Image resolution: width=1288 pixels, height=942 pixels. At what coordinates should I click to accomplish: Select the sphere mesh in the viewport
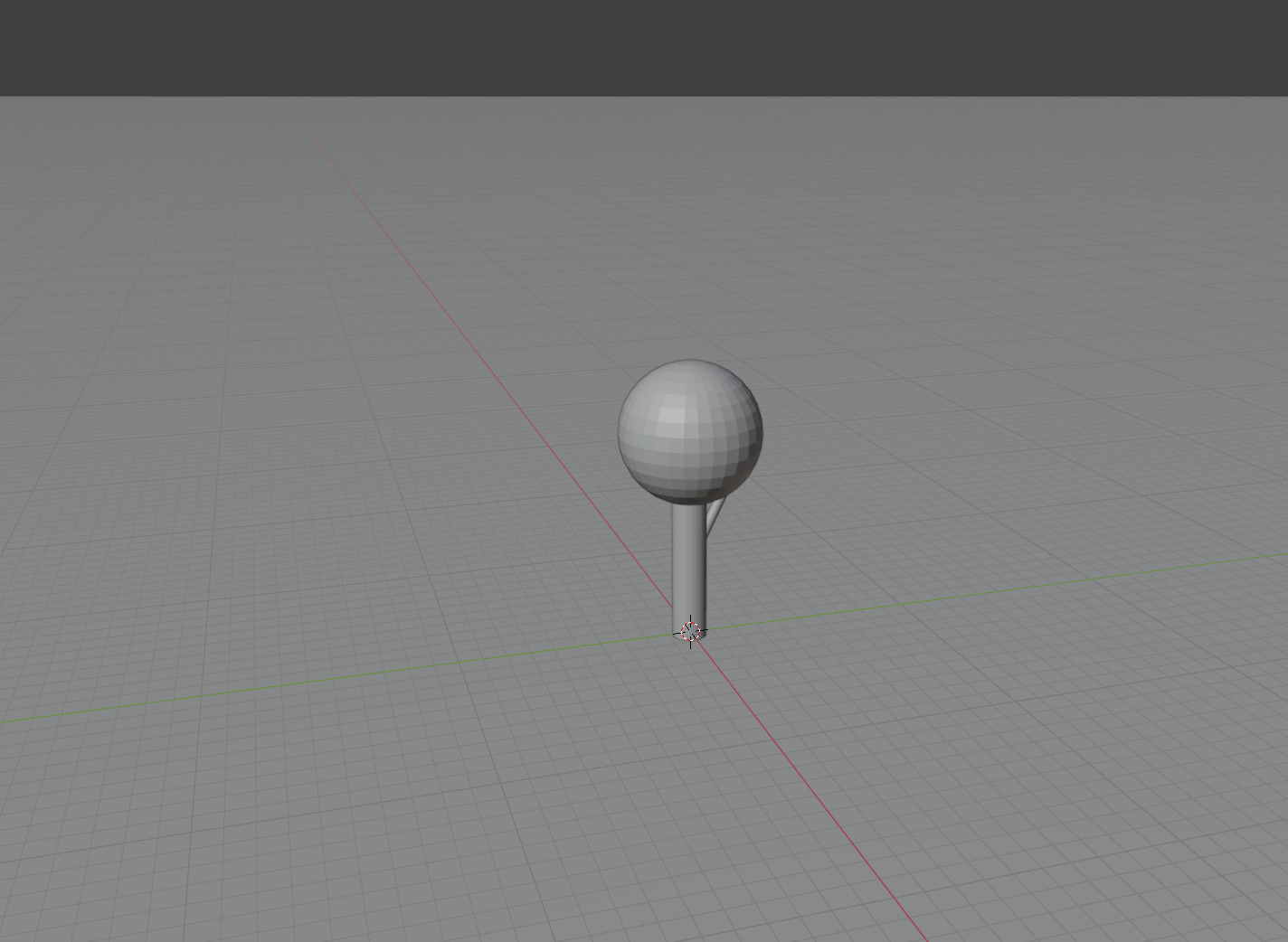point(690,431)
